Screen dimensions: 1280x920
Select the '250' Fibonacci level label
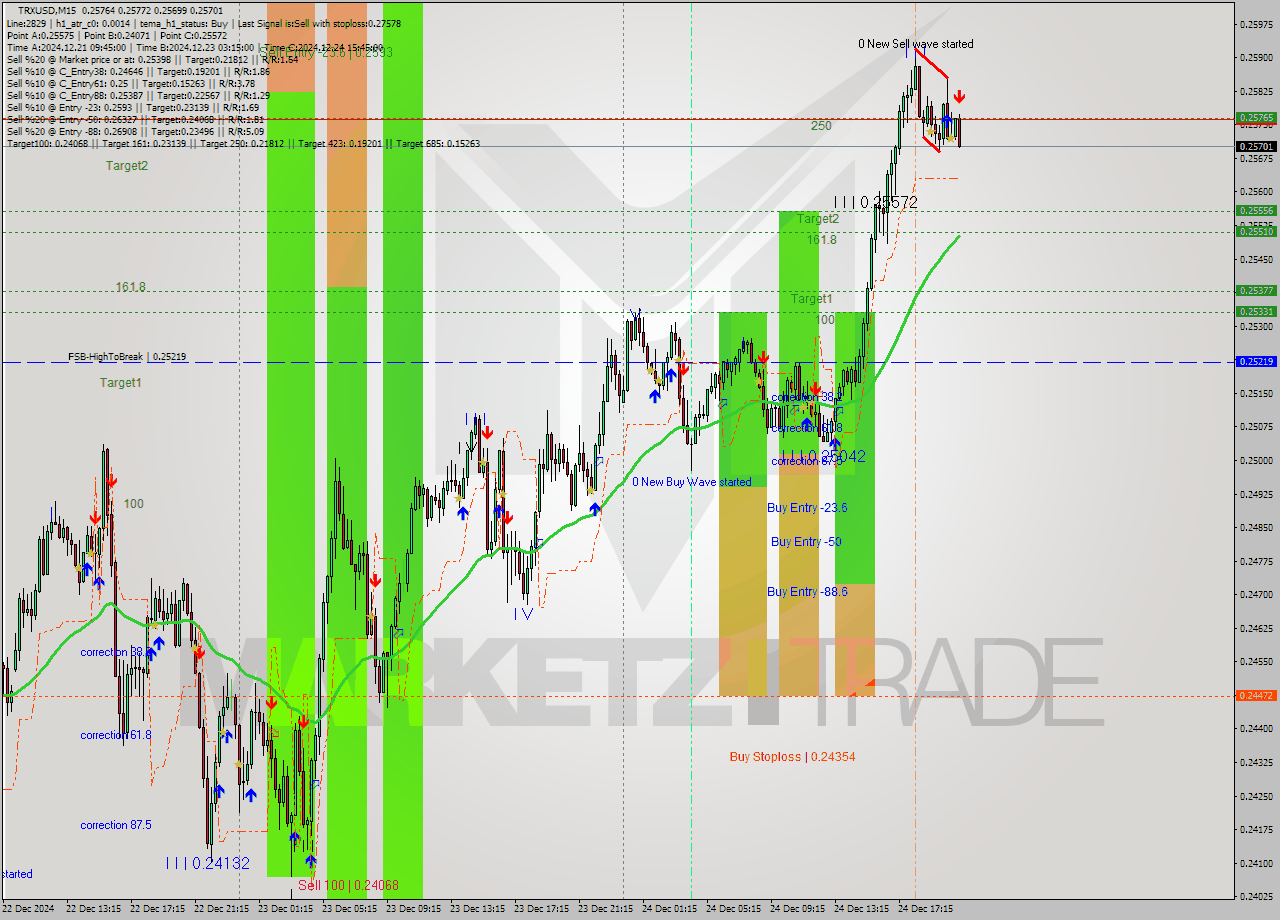pos(821,126)
